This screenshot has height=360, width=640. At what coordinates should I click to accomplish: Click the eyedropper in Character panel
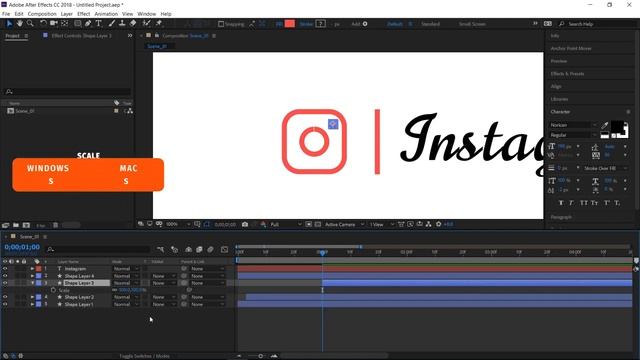[x=604, y=125]
